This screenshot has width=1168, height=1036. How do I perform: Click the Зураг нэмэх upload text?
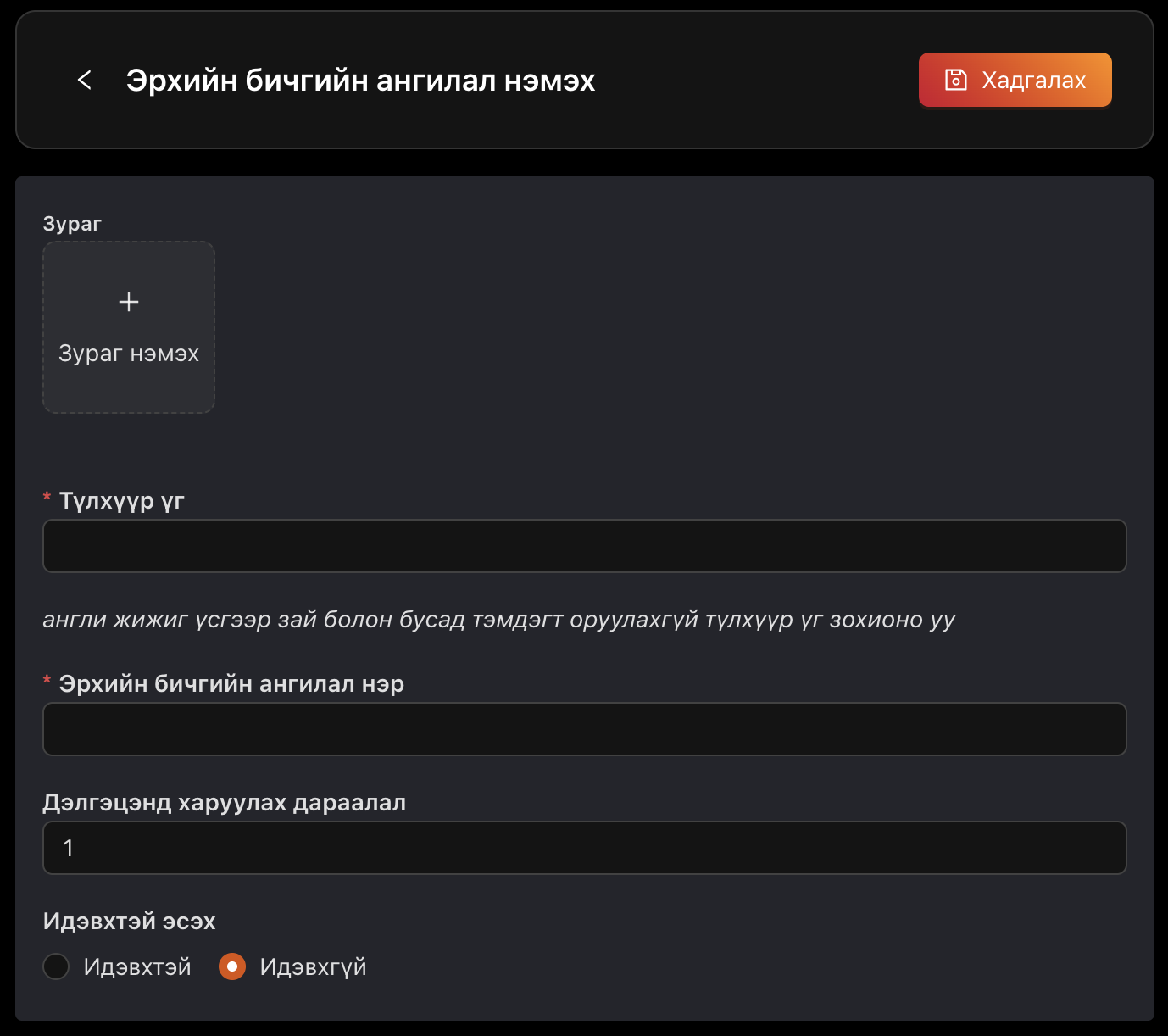coord(129,354)
